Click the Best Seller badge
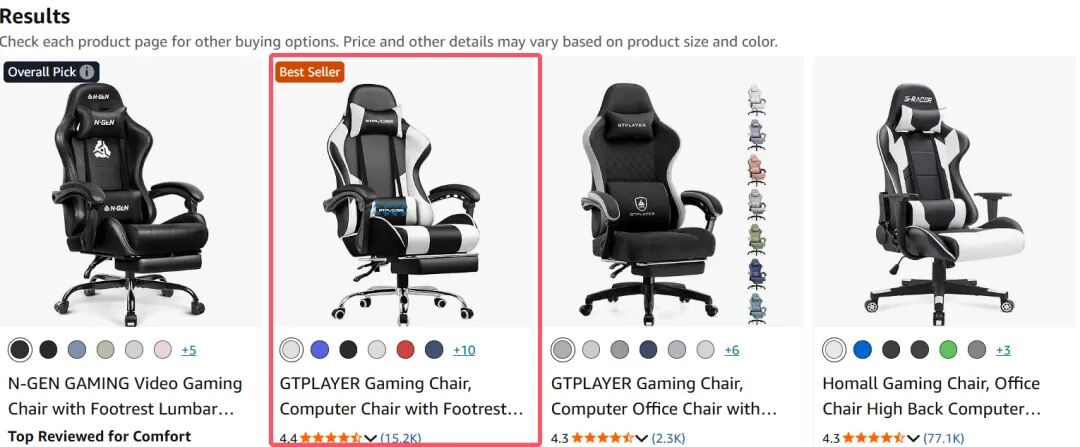The height and width of the screenshot is (447, 1080). tap(309, 72)
